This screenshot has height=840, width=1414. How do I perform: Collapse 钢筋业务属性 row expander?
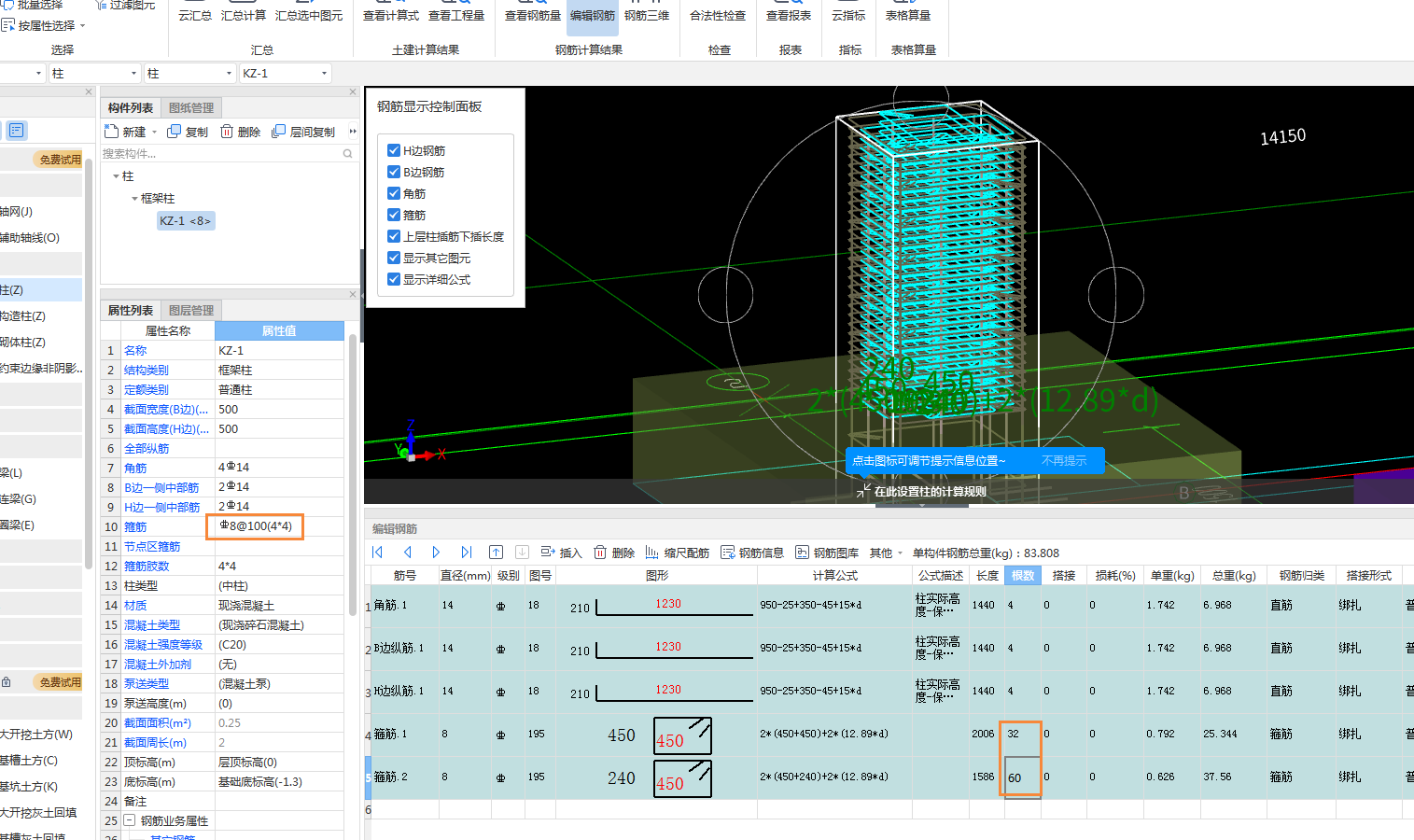(x=130, y=820)
